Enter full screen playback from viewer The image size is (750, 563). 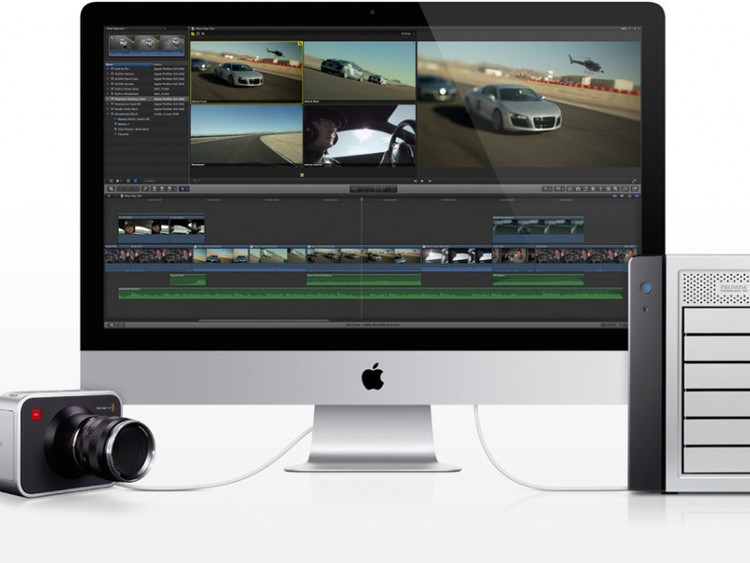[634, 181]
